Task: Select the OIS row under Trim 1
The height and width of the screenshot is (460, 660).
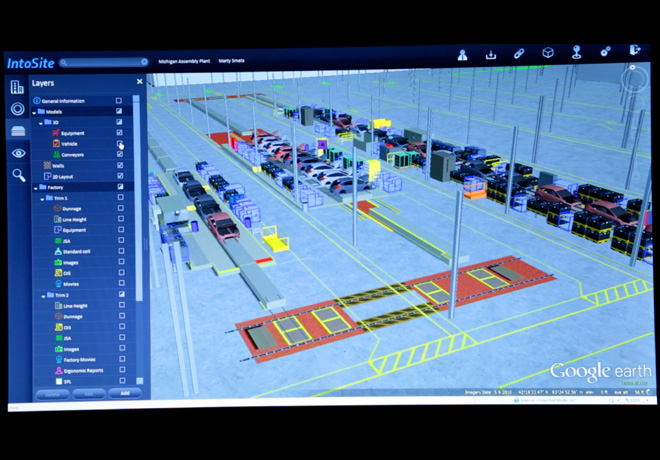Action: (x=84, y=273)
